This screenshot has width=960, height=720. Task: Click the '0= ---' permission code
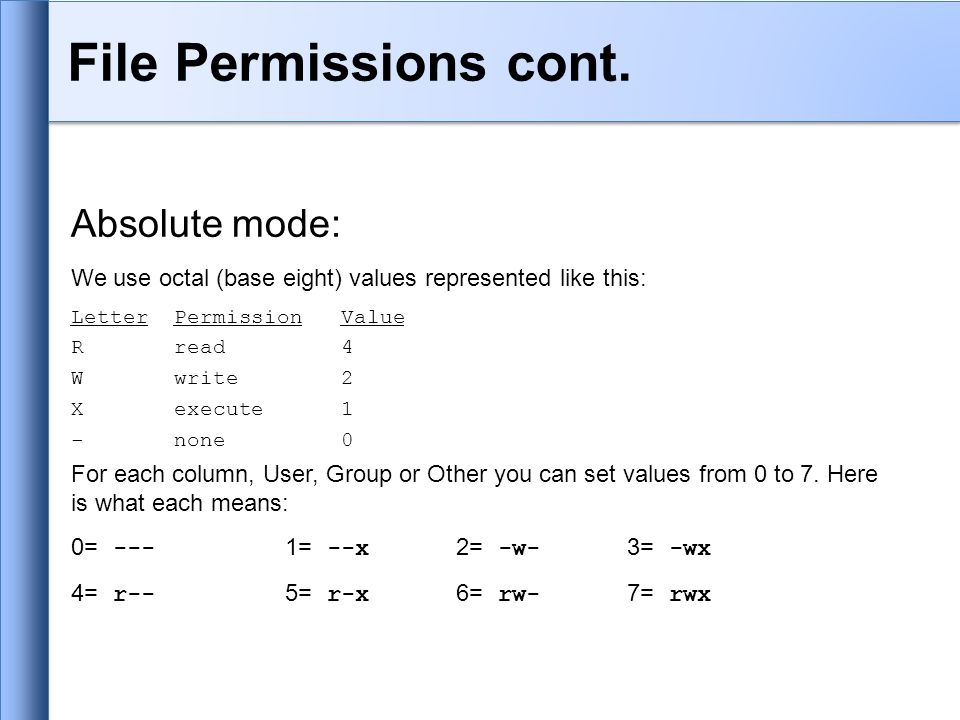click(x=113, y=547)
